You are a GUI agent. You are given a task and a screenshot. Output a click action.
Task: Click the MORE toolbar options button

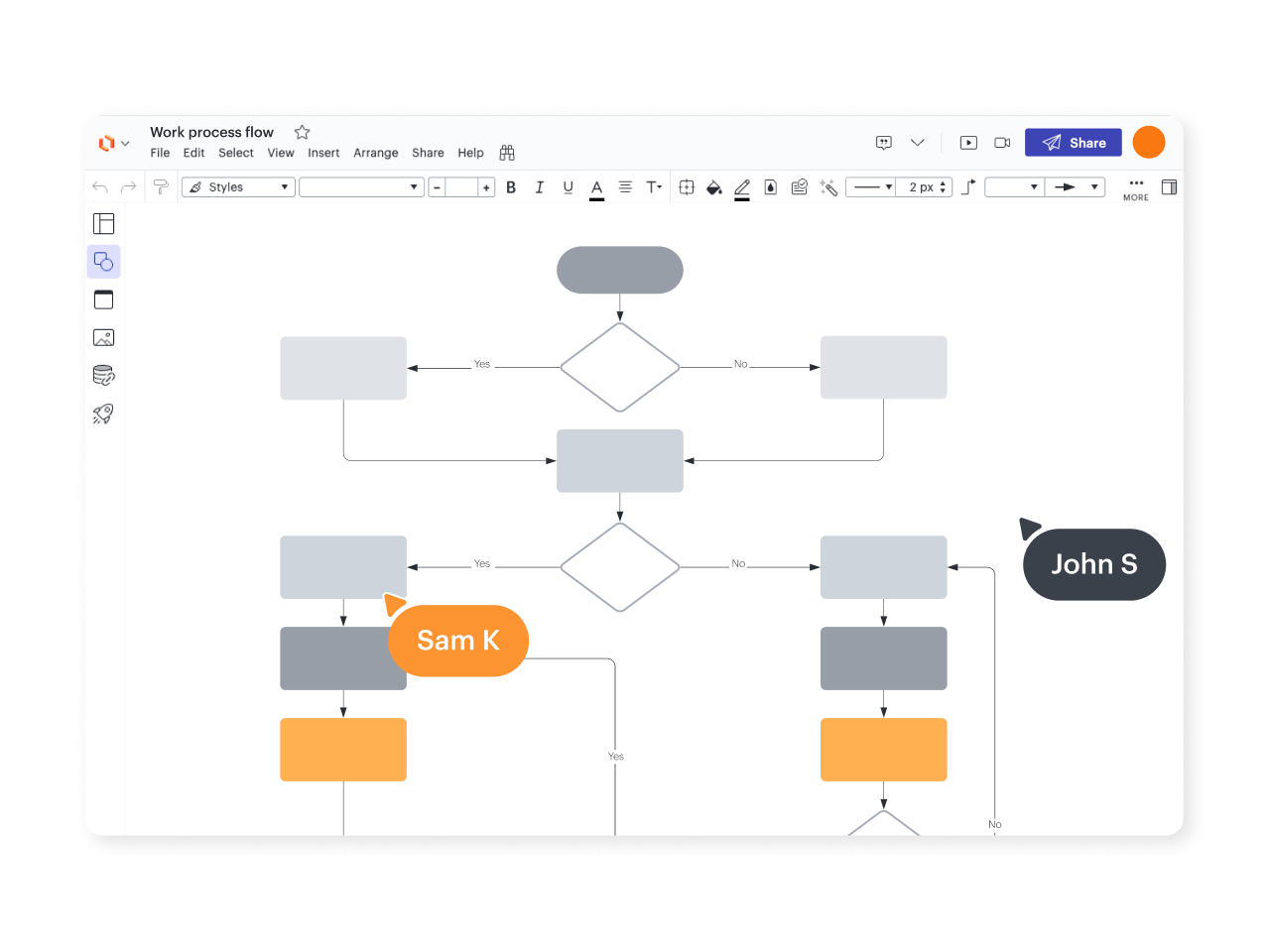pyautogui.click(x=1136, y=188)
